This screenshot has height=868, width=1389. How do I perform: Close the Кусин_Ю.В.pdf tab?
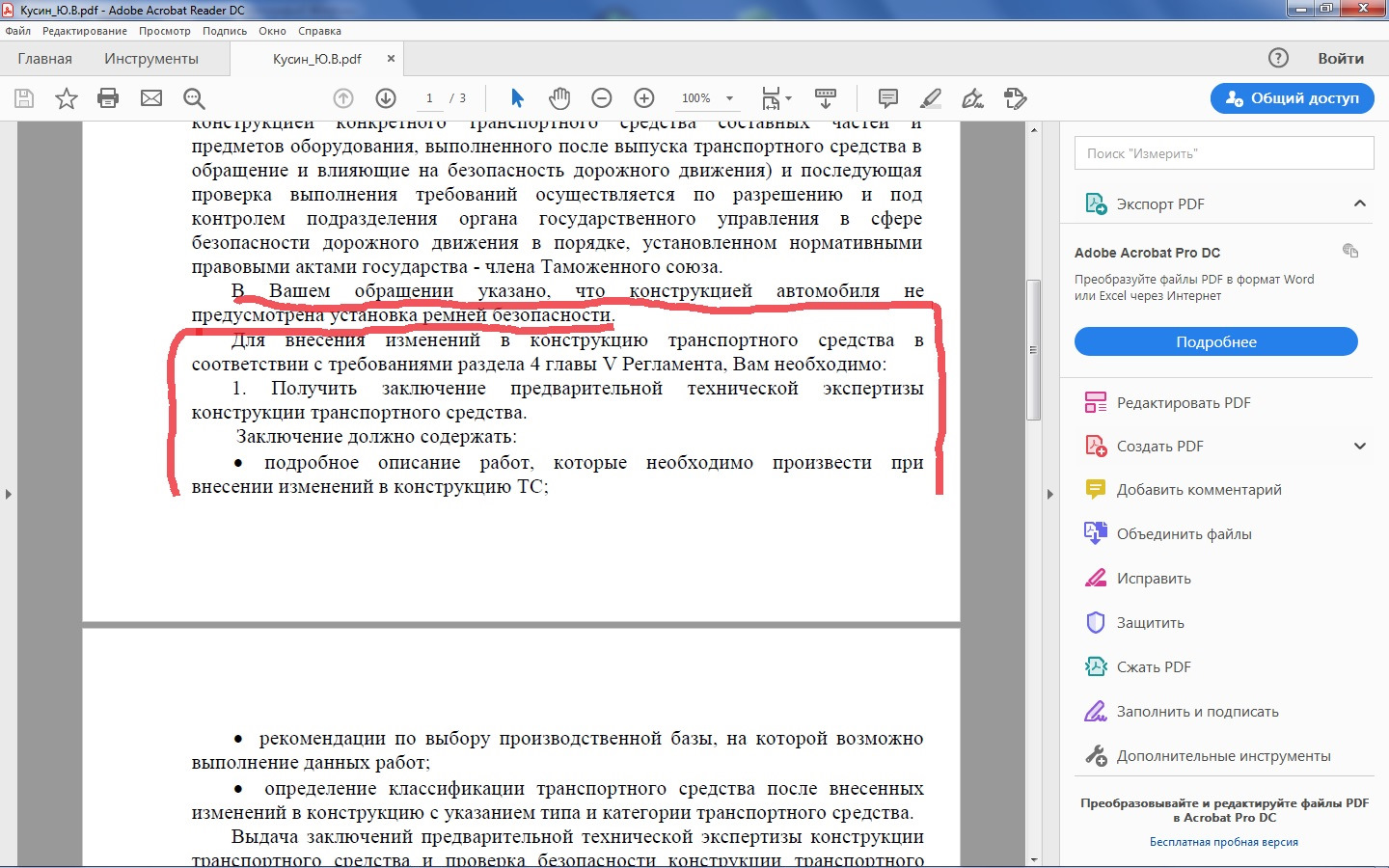click(391, 58)
